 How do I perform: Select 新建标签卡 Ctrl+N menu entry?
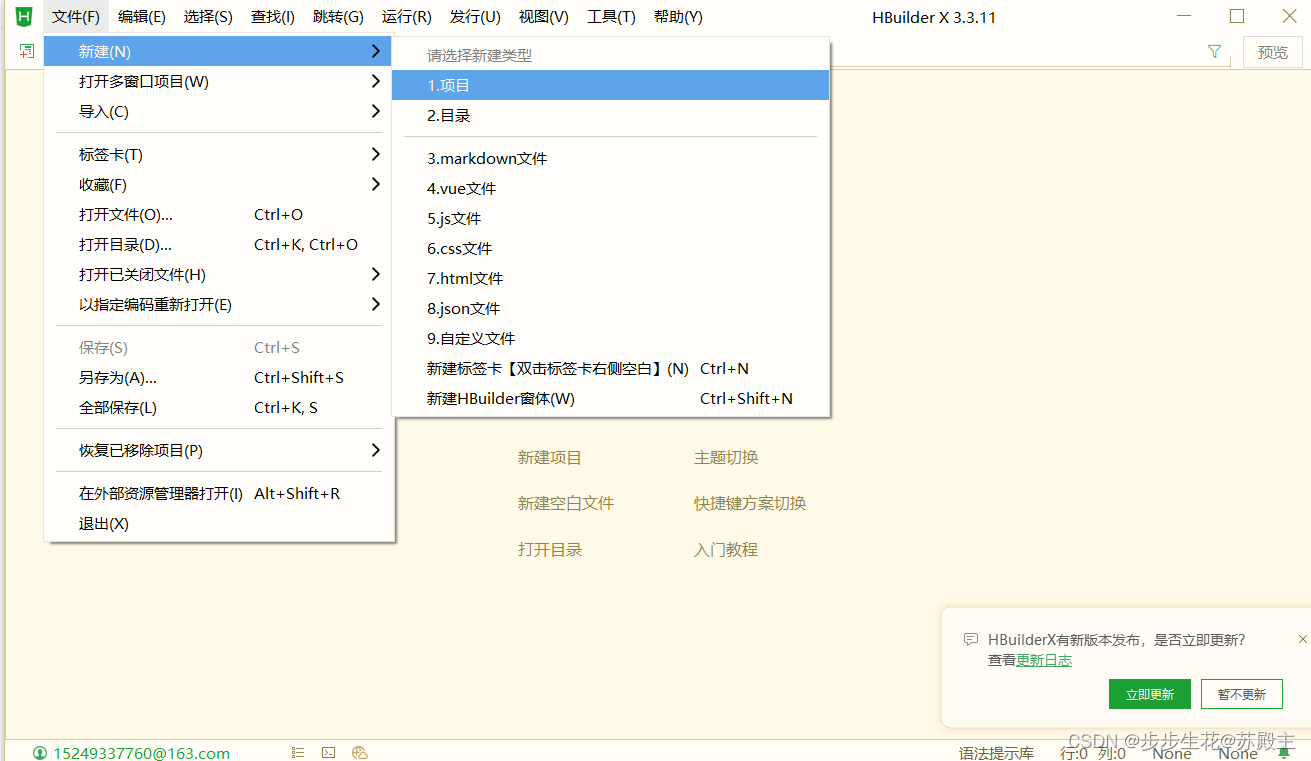pos(610,368)
